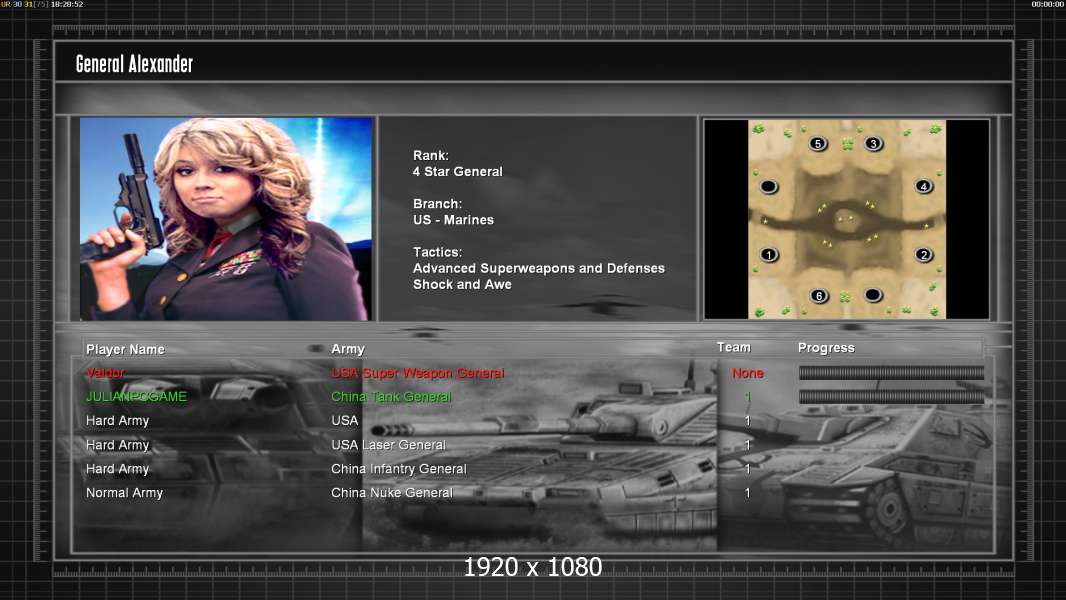Click "USA Super Weapon General" army text
The width and height of the screenshot is (1066, 600).
[417, 373]
